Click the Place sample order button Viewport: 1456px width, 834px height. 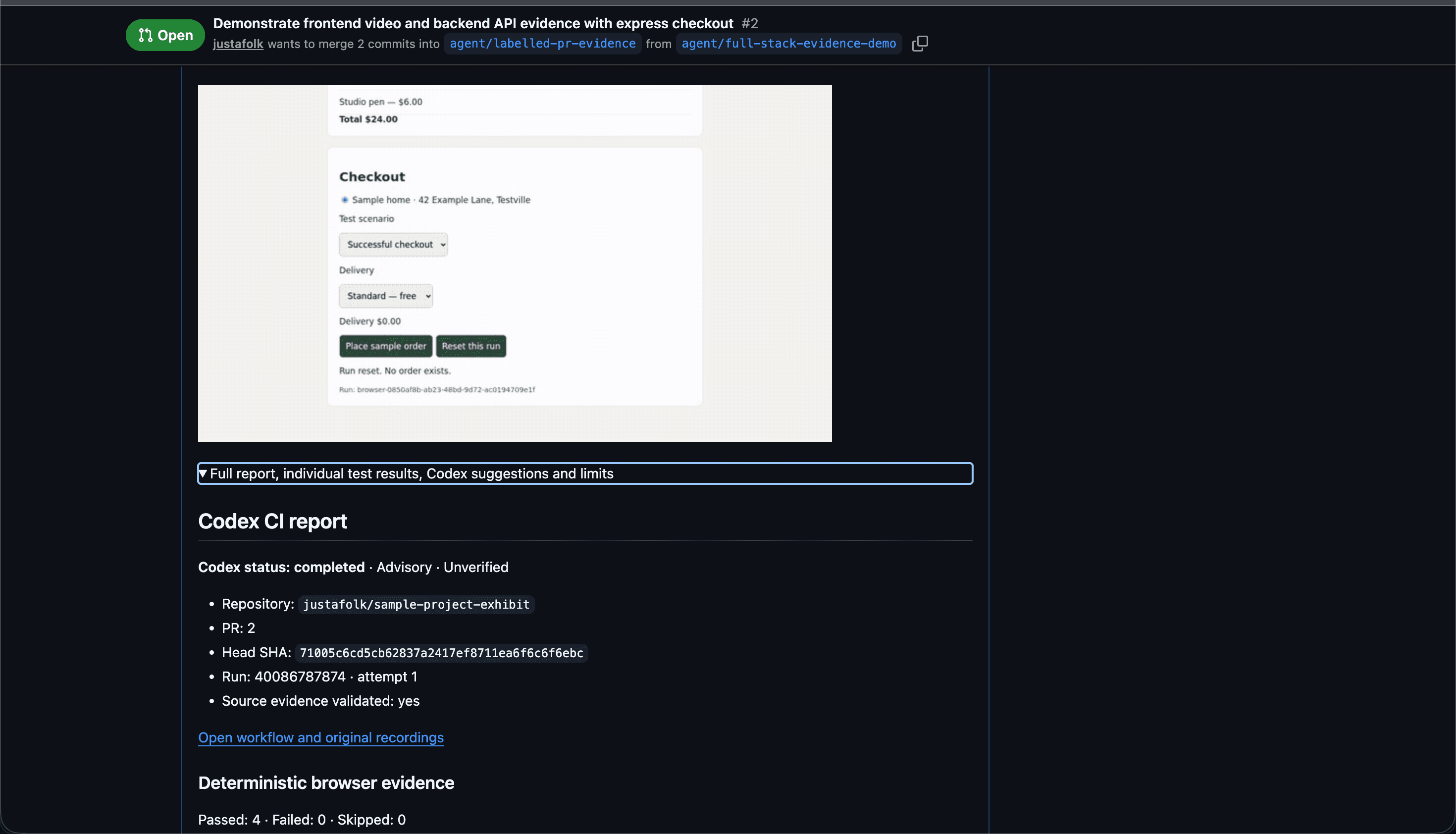click(385, 346)
